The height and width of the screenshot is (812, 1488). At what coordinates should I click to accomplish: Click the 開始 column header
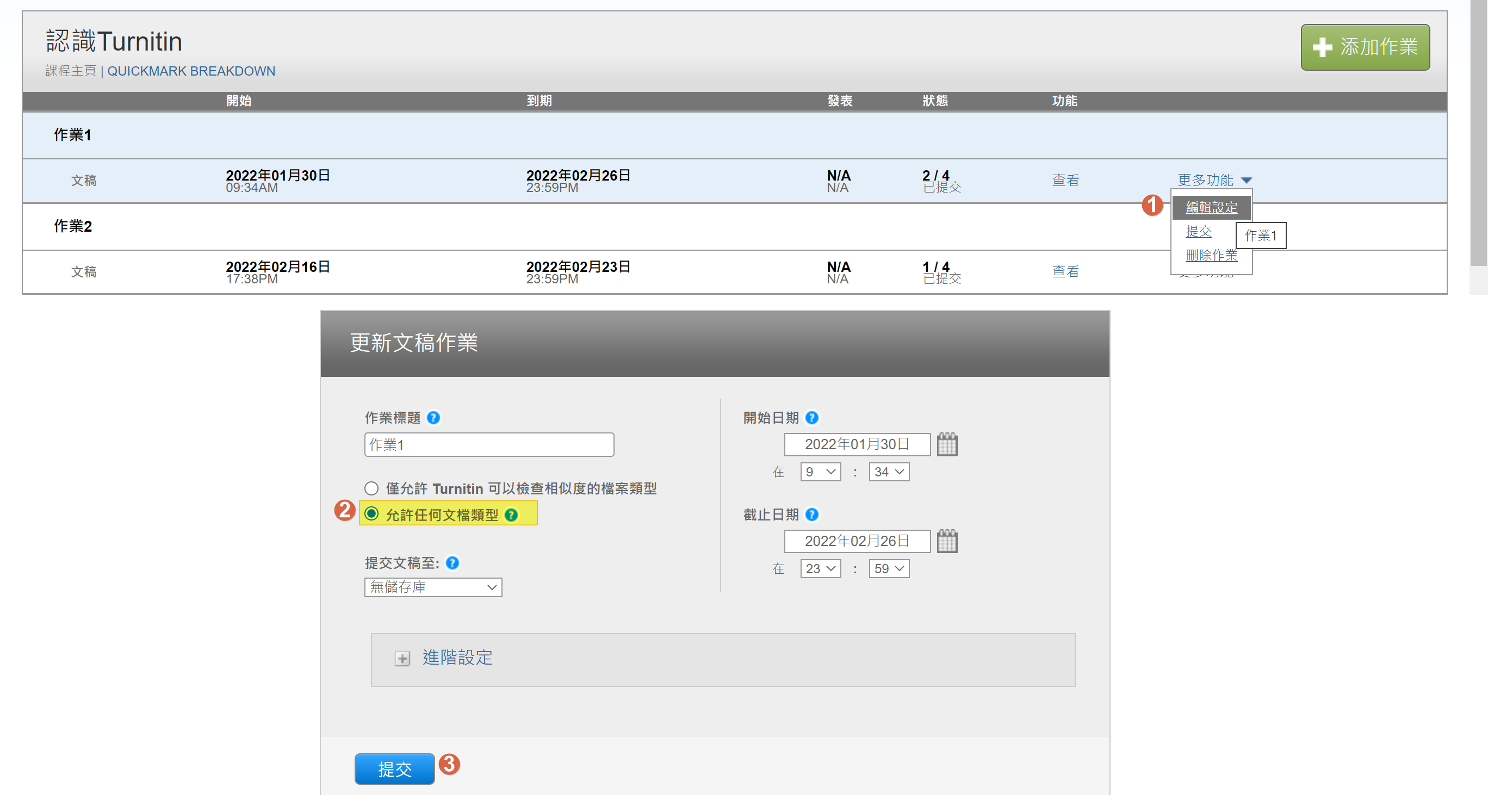(x=239, y=101)
